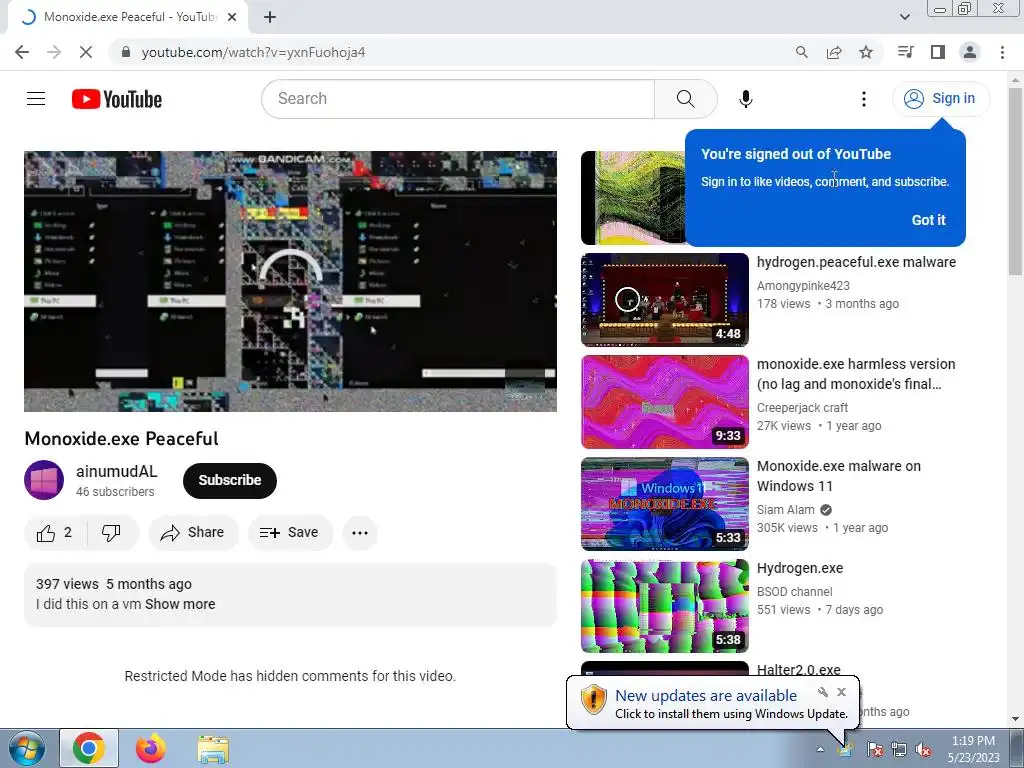This screenshot has width=1024, height=768.
Task: Open Monoxide.exe malware on Windows 11 thumbnail
Action: point(665,504)
